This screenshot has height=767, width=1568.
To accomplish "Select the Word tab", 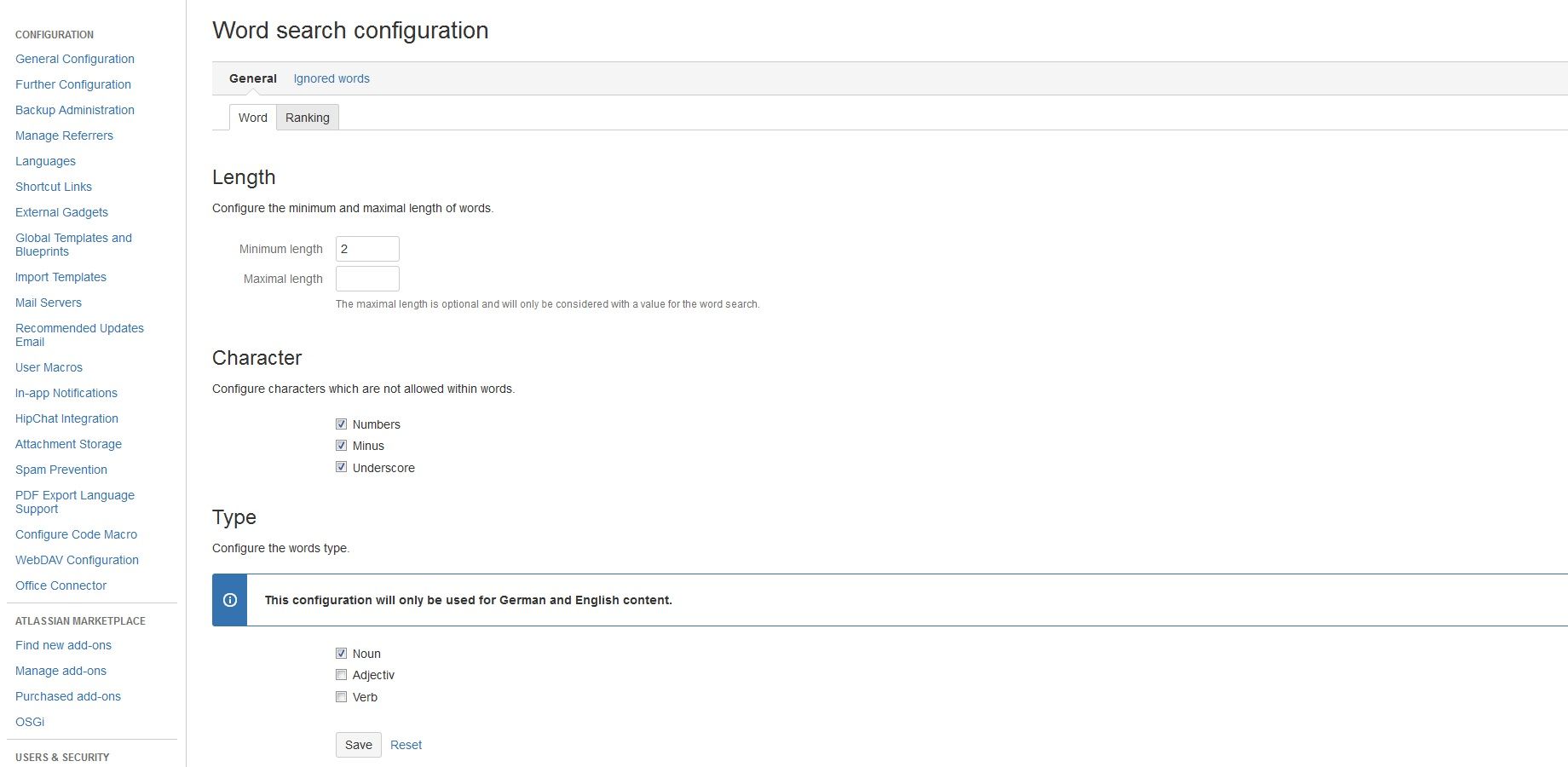I will point(252,118).
